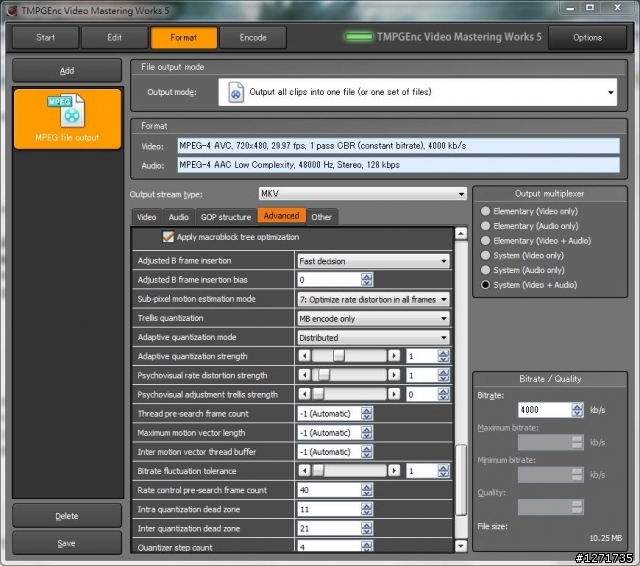Screen dimensions: 640x566
Task: Click the Audio format description field
Action: (x=398, y=165)
